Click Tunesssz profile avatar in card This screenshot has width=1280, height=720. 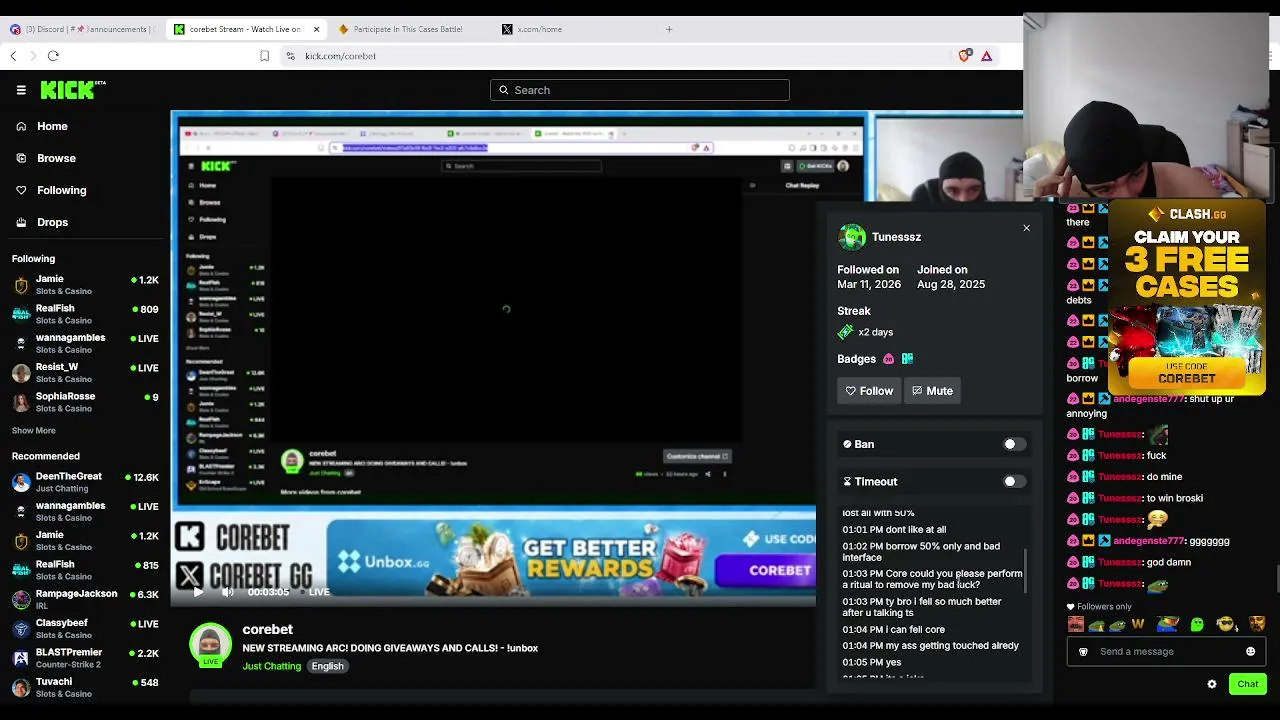pyautogui.click(x=852, y=237)
